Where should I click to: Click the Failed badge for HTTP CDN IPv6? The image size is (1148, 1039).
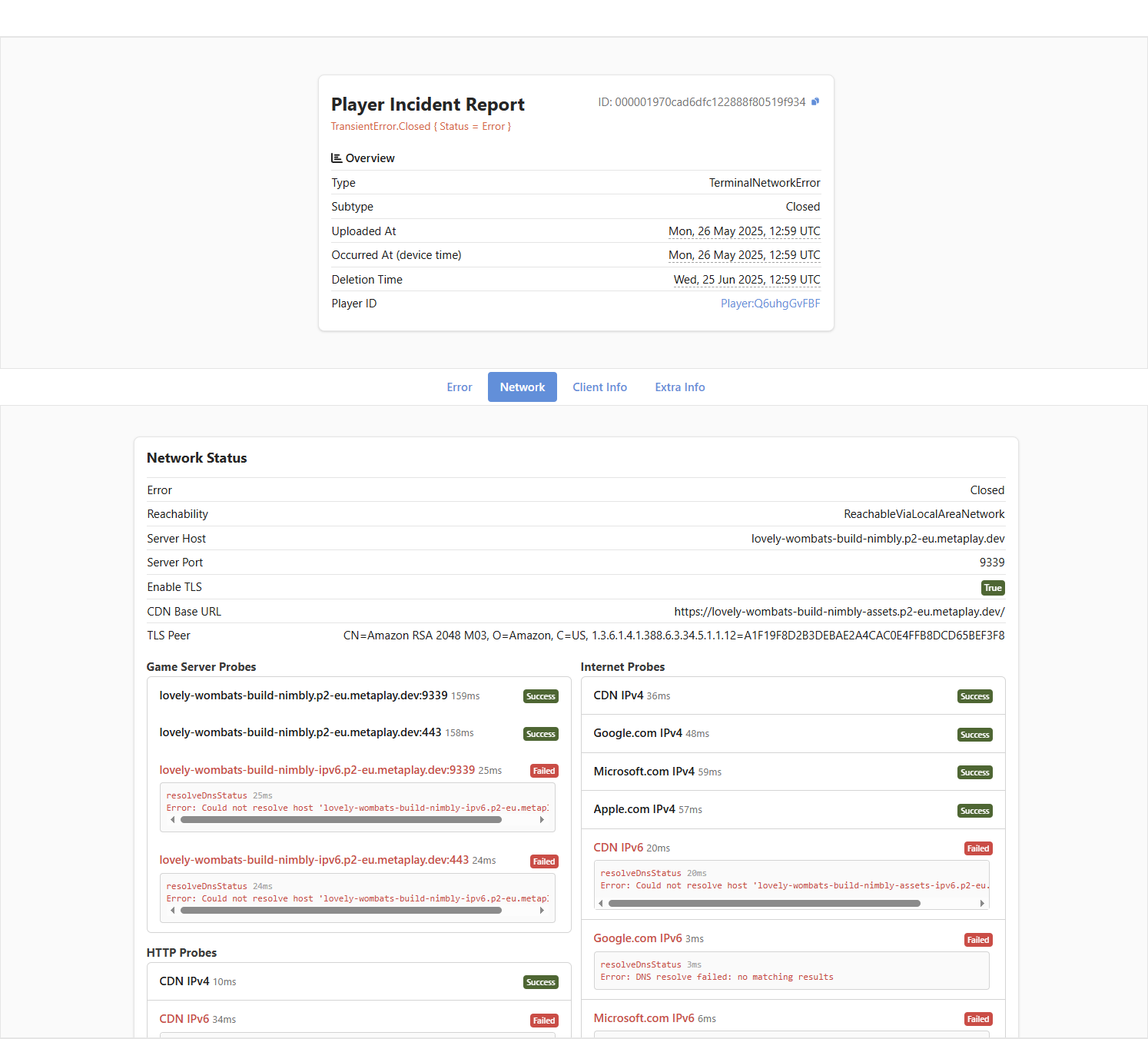[544, 1021]
